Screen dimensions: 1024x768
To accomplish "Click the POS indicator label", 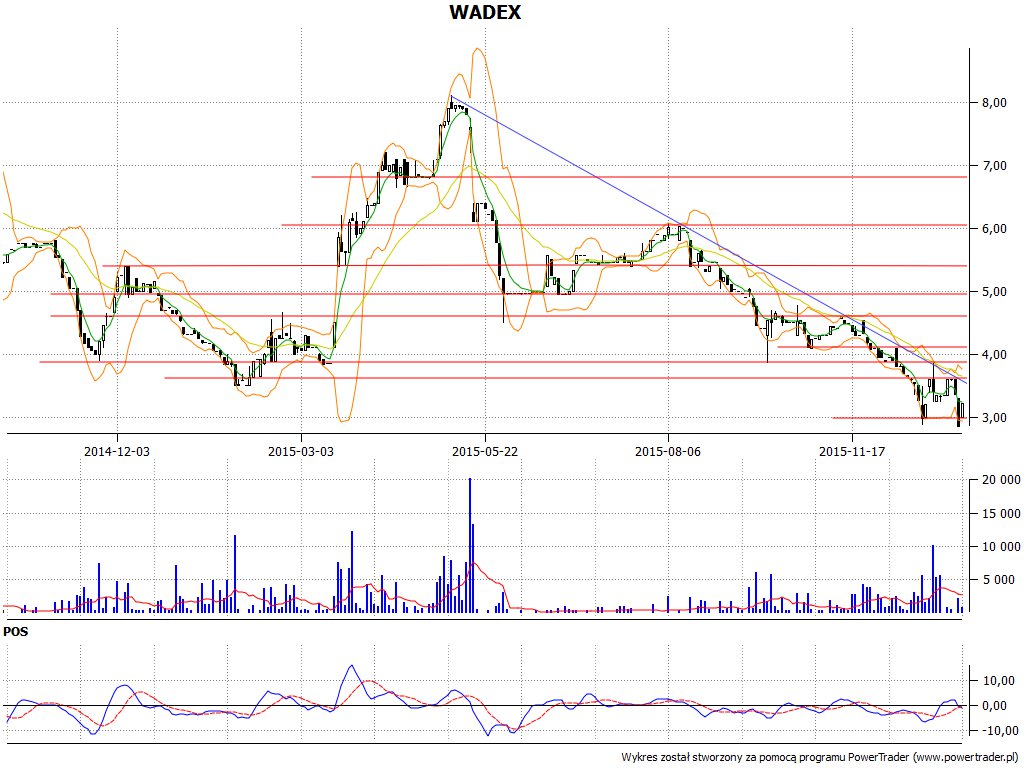I will tap(16, 632).
